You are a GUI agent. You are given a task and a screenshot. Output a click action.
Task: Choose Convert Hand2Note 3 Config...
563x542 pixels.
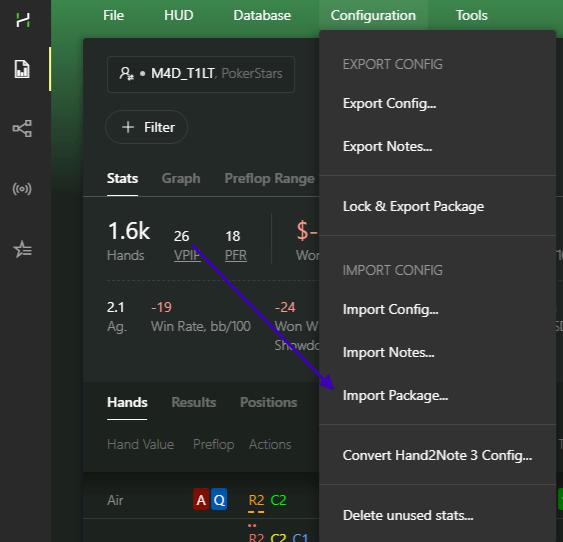(437, 455)
